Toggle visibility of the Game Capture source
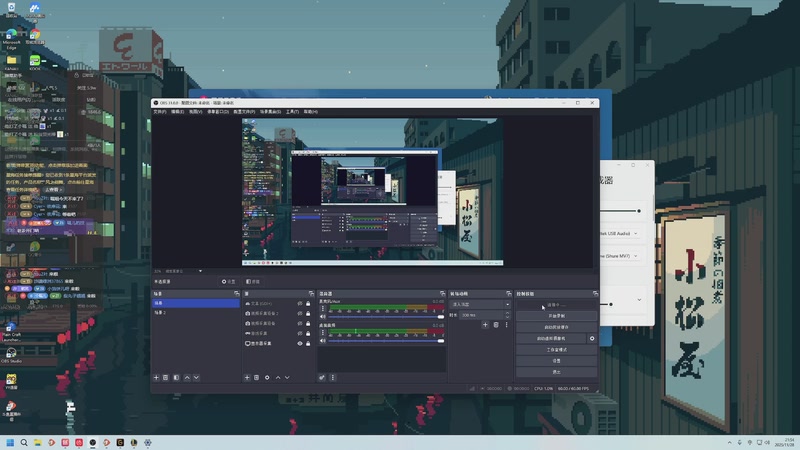Image resolution: width=800 pixels, height=450 pixels. click(x=300, y=333)
